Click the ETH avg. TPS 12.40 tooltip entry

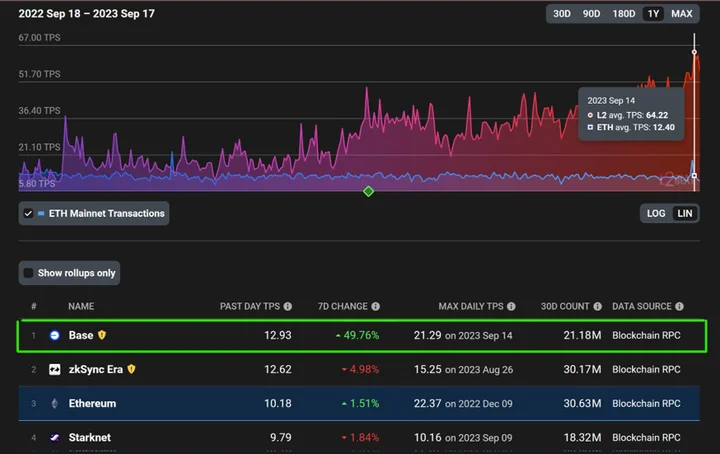pos(631,127)
